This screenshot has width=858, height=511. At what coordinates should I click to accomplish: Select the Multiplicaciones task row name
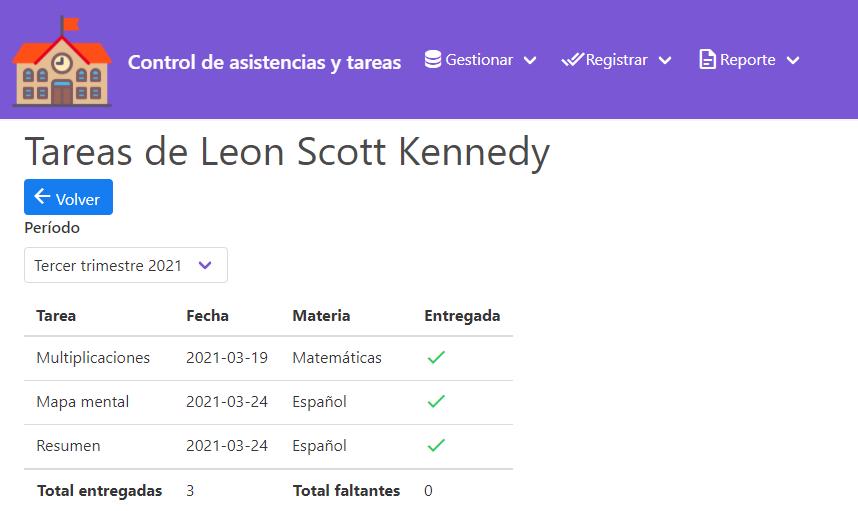tap(93, 358)
